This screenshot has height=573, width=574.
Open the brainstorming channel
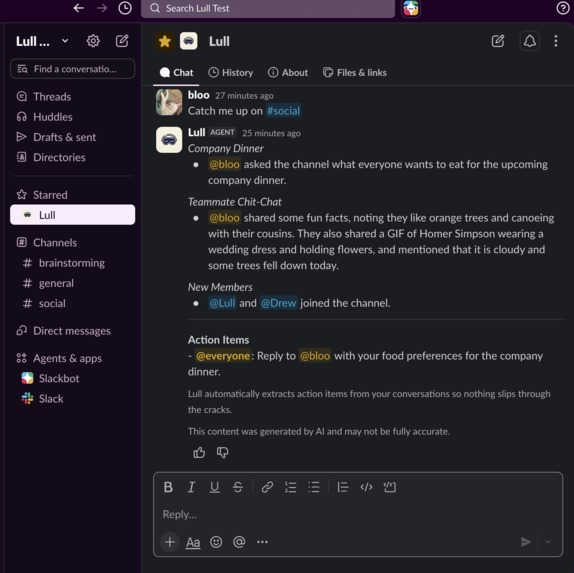click(72, 263)
